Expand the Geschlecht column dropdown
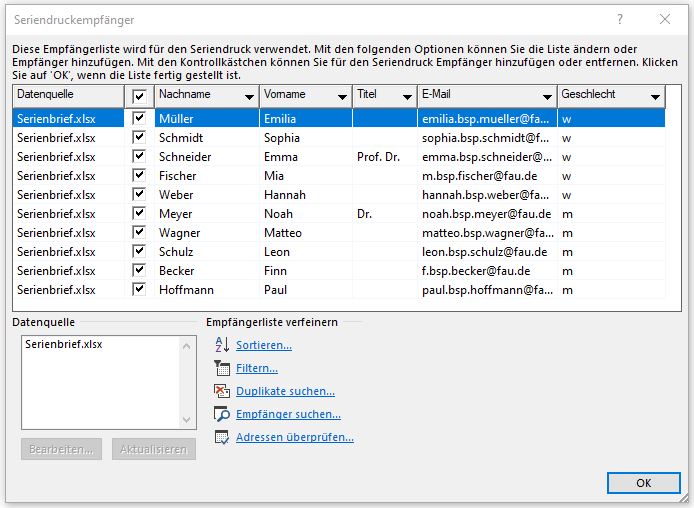 click(x=655, y=96)
